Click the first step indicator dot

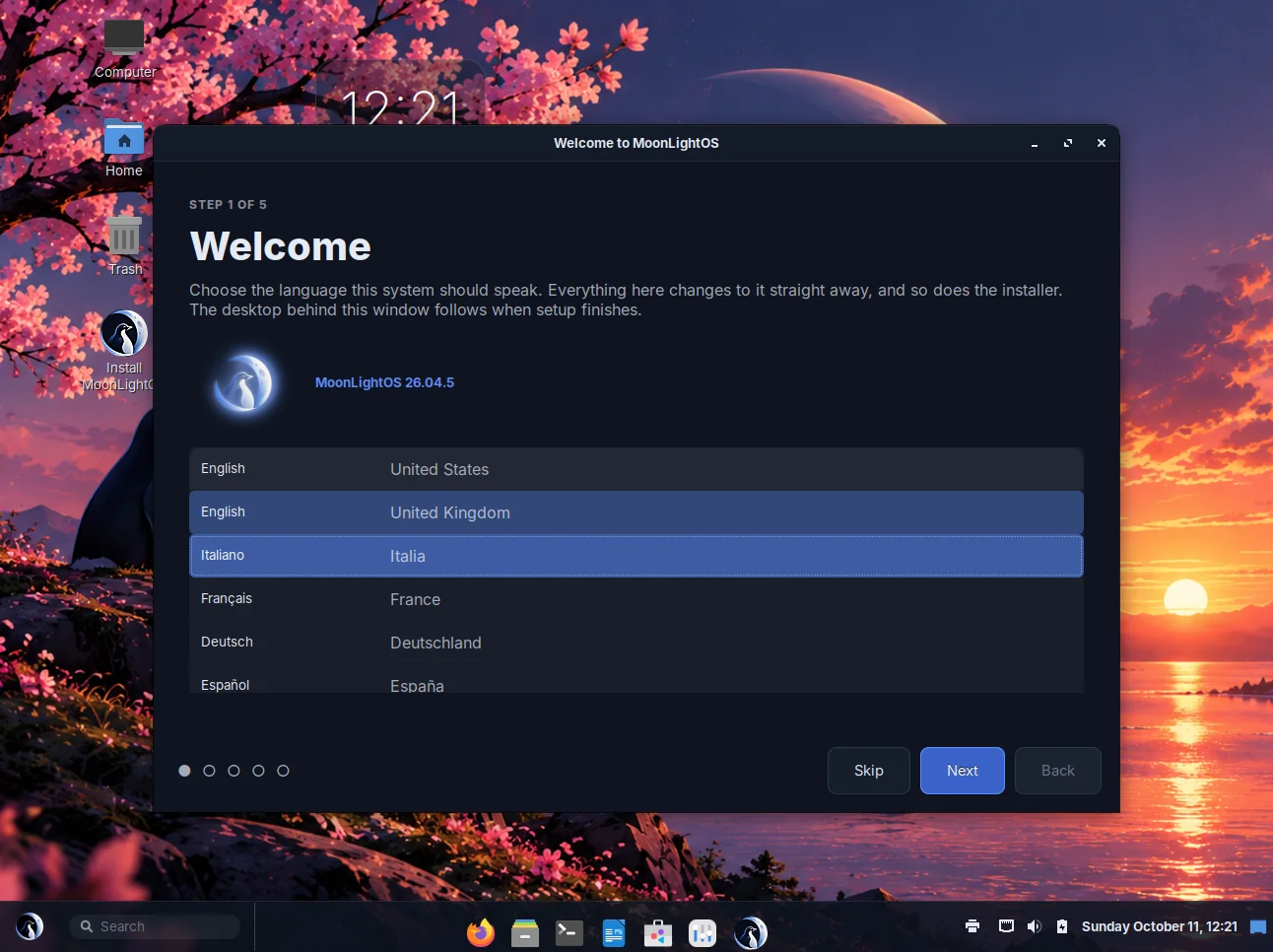click(184, 771)
